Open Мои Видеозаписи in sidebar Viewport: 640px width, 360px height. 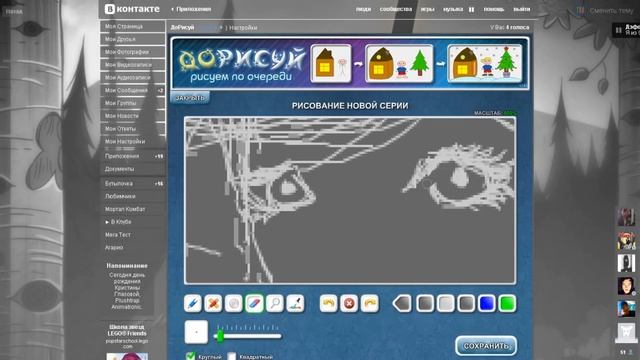pyautogui.click(x=133, y=65)
